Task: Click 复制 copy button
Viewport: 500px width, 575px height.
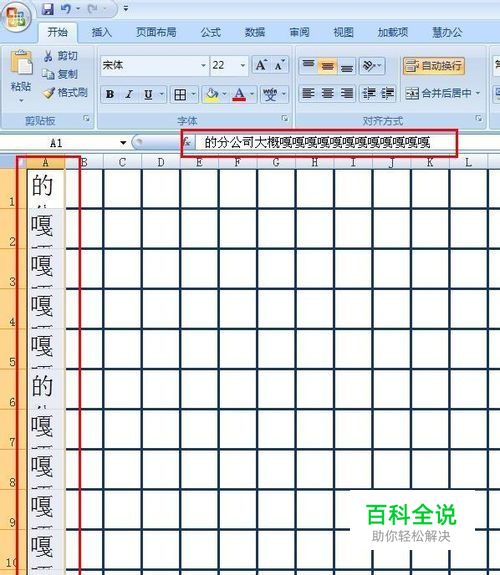Action: (x=61, y=74)
